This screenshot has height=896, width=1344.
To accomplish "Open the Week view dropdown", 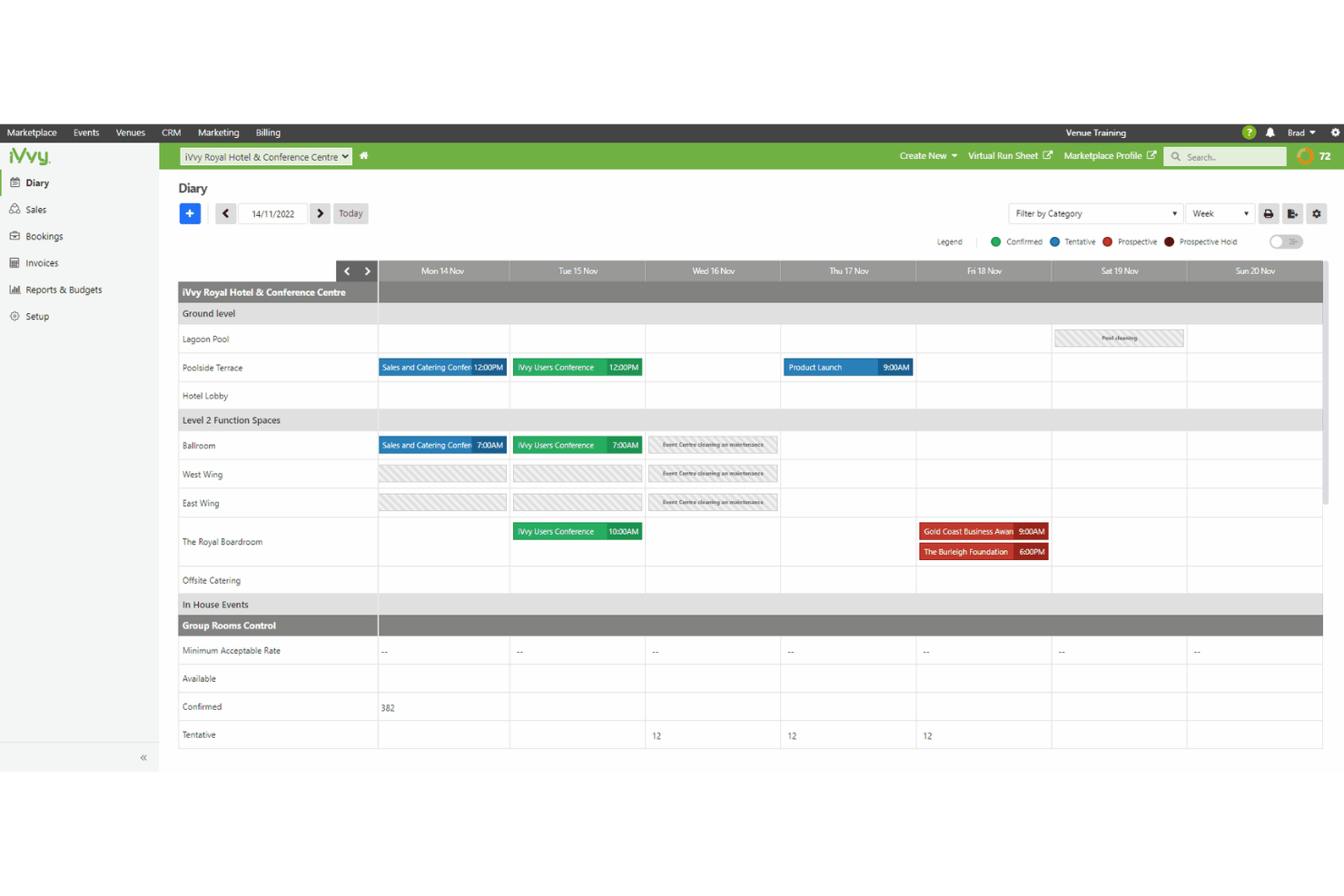I will (x=1220, y=213).
